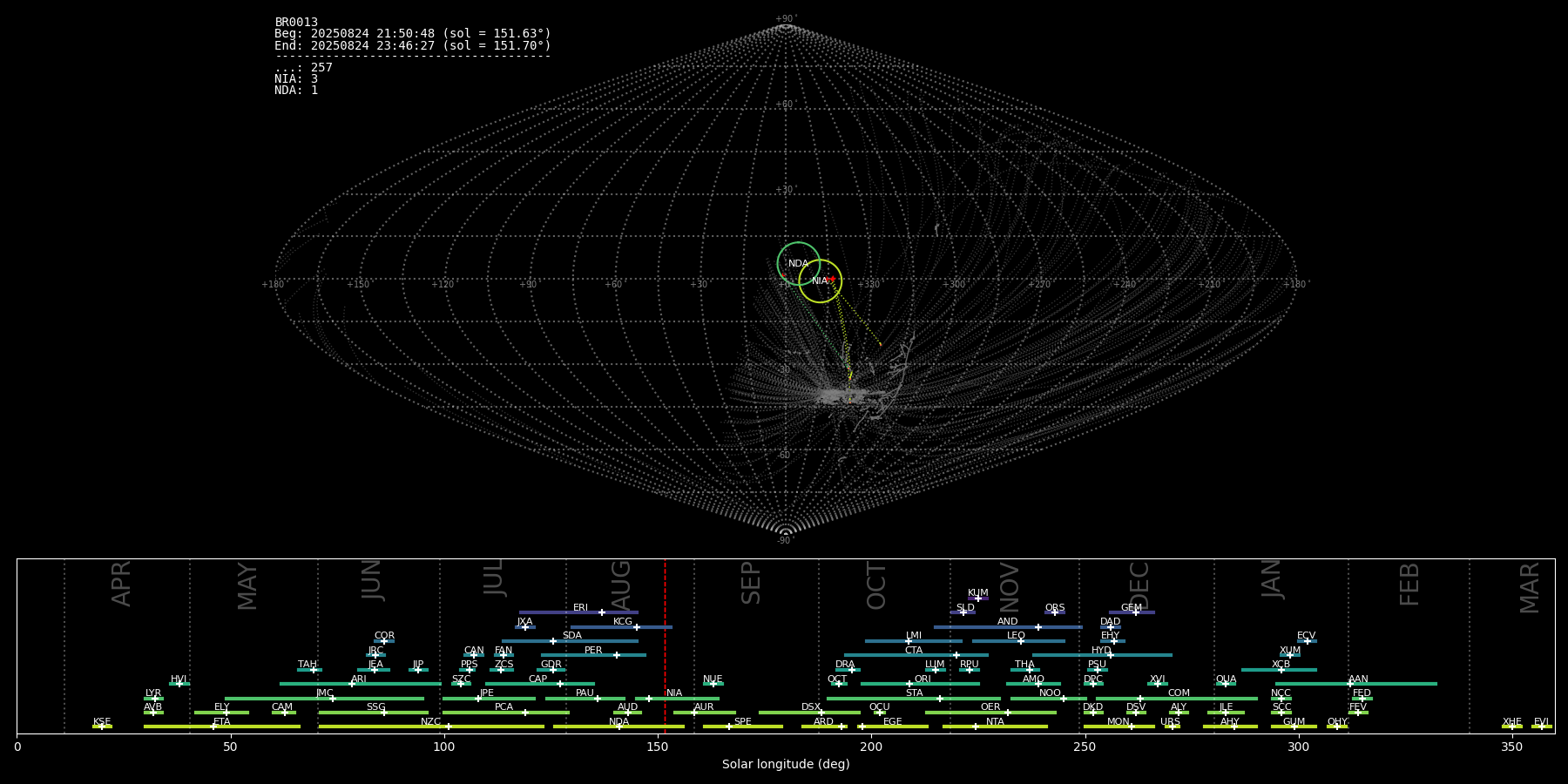Click the +300 longitude label on map
Image resolution: width=1568 pixels, height=784 pixels.
[954, 285]
